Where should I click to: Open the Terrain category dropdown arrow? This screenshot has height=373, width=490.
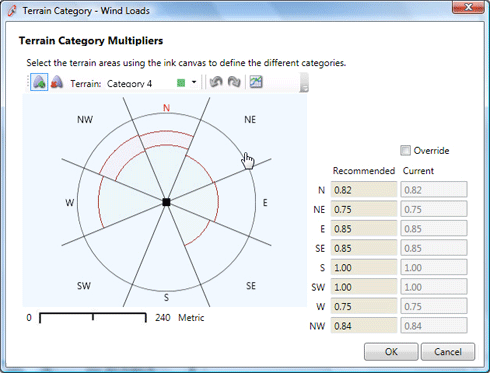194,82
